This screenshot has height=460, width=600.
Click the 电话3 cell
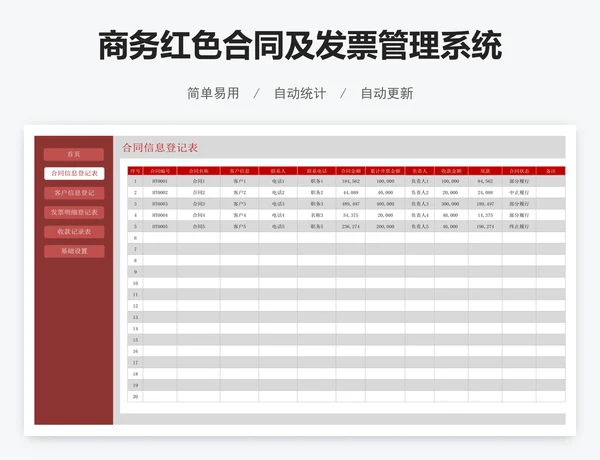[278, 204]
